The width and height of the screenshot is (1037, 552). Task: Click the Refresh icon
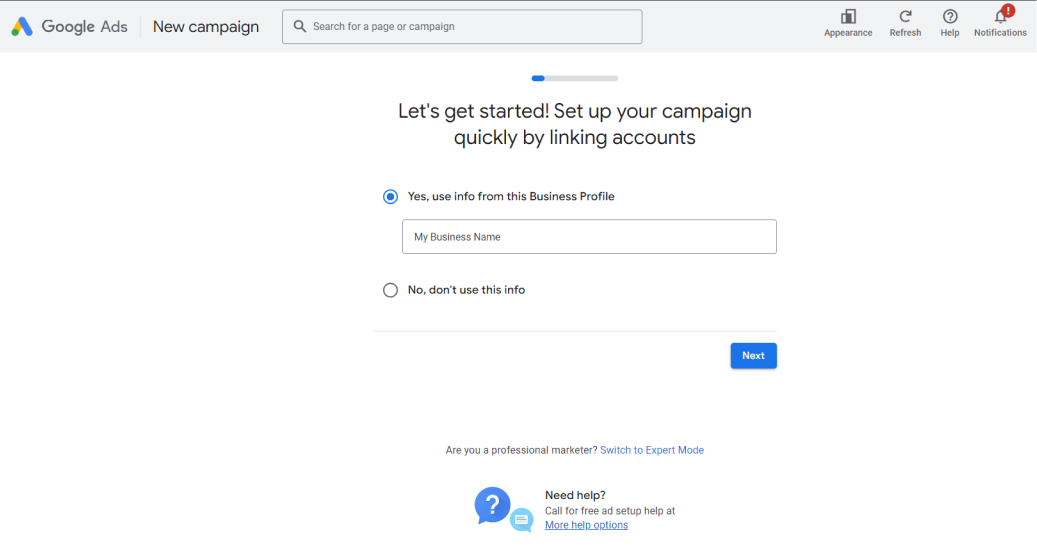(905, 17)
